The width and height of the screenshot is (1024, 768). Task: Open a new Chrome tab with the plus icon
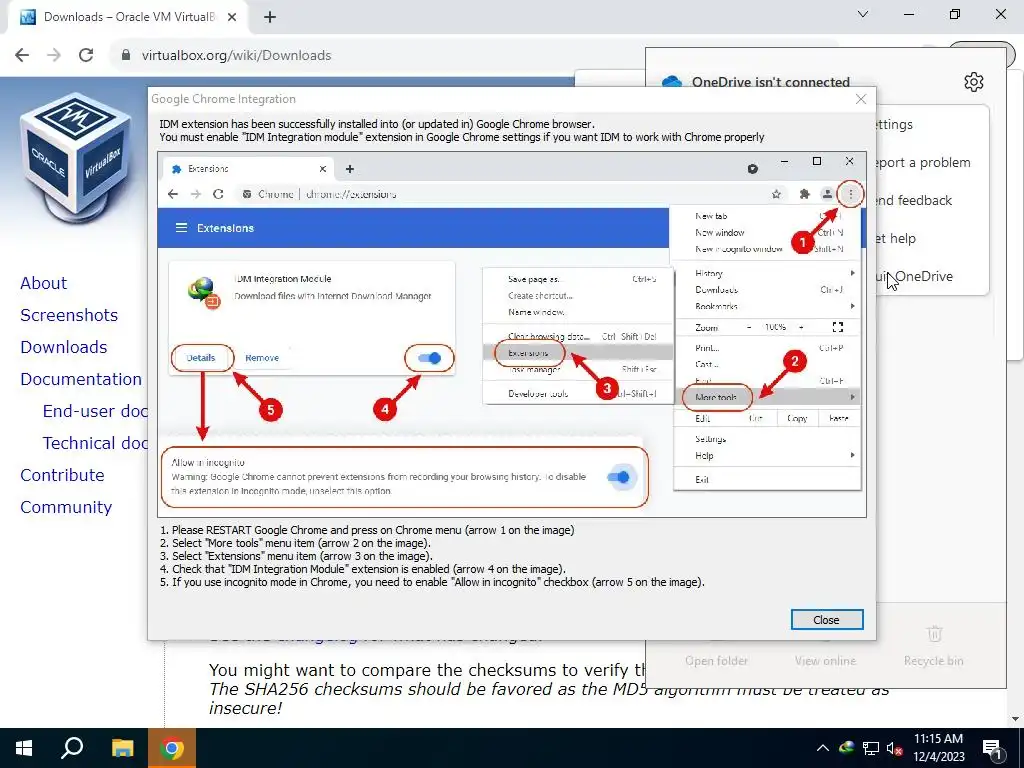click(x=270, y=17)
